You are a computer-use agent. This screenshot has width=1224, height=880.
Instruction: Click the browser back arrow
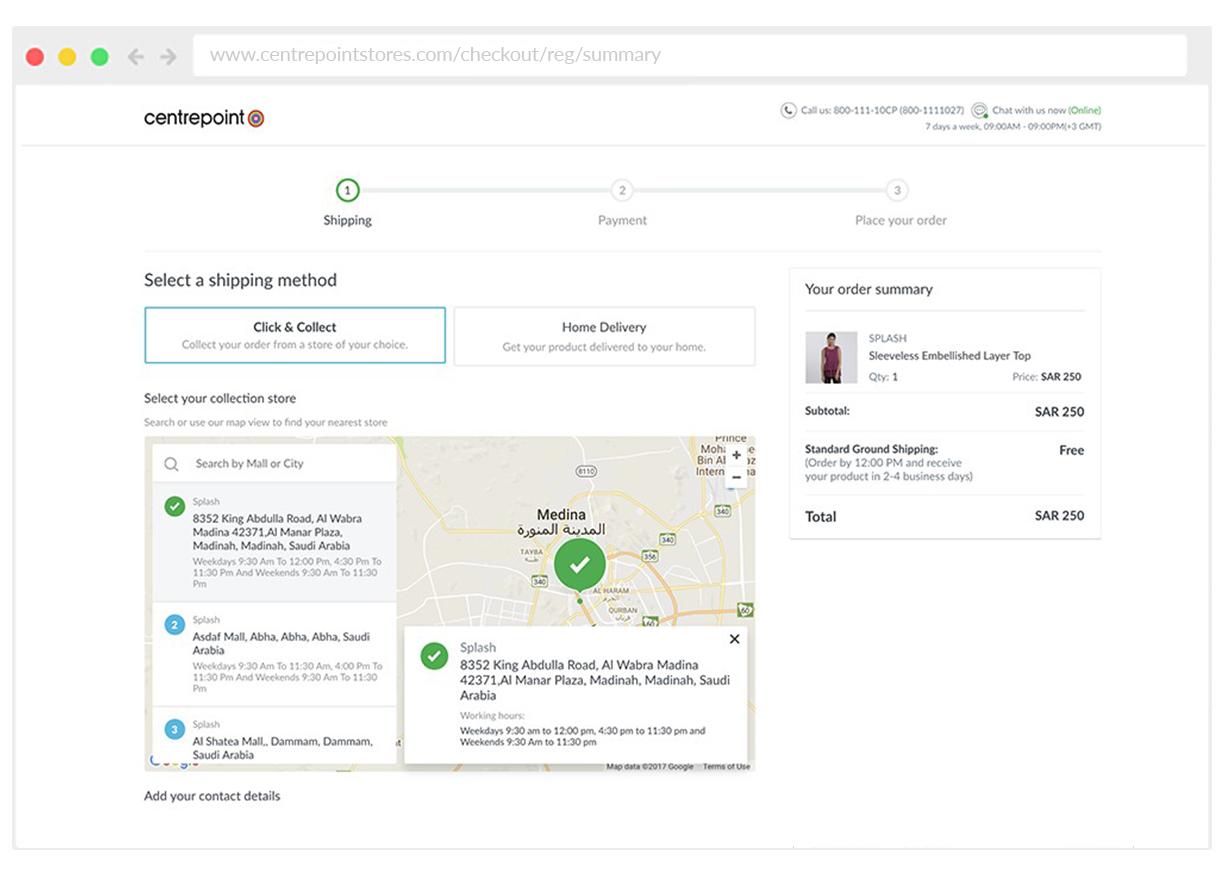point(135,55)
